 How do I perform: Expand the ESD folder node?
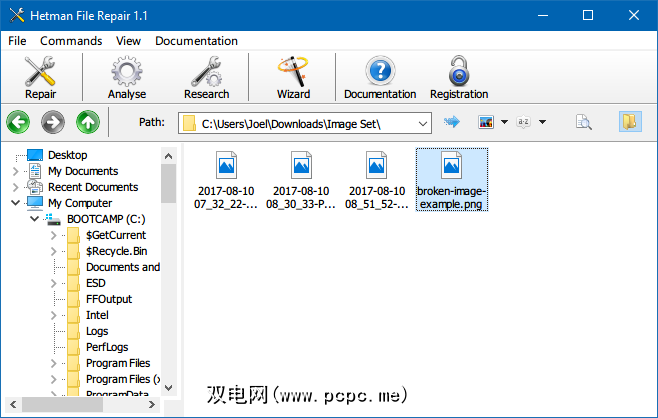coord(53,283)
